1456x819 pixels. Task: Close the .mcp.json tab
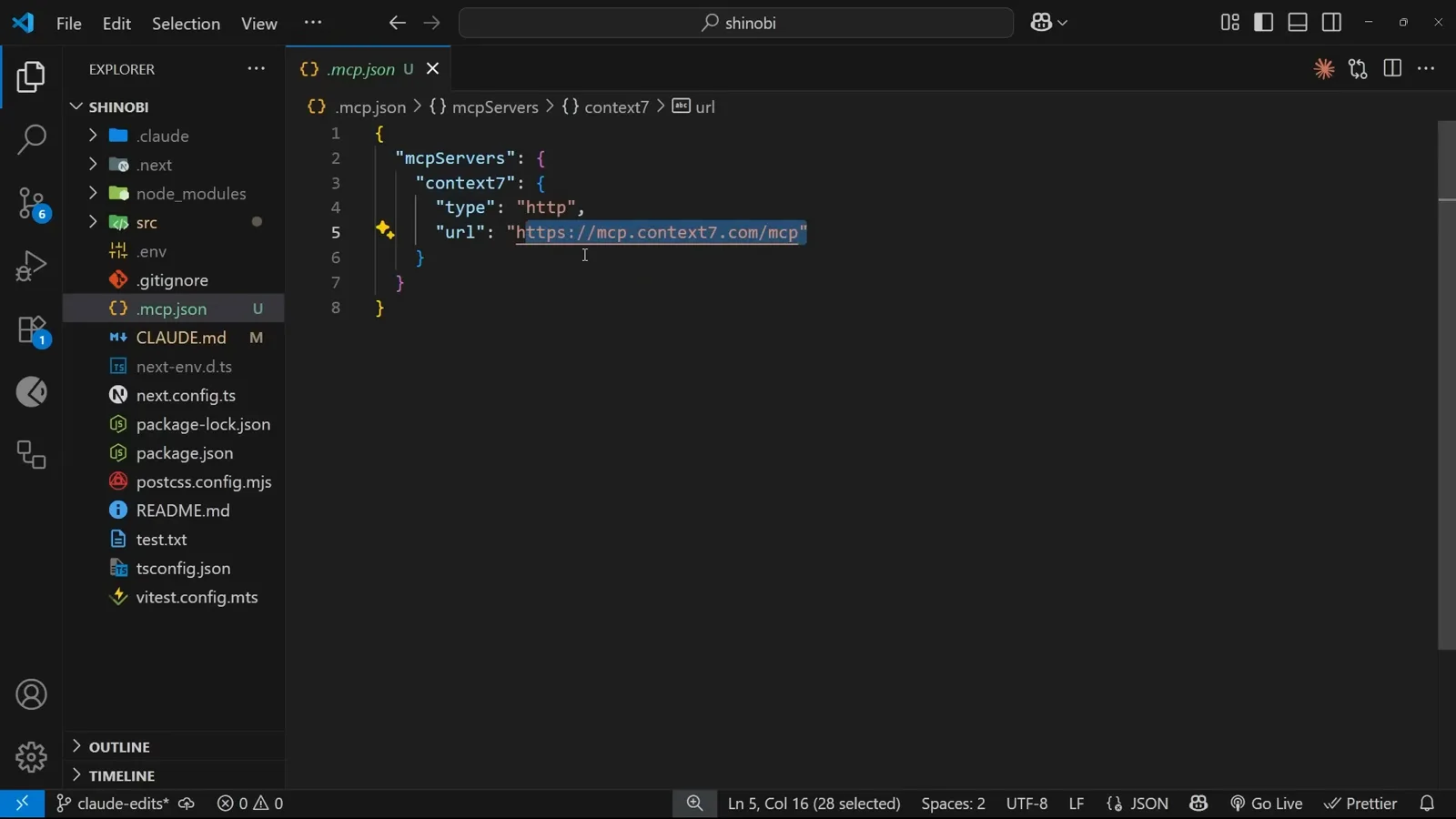[x=433, y=69]
